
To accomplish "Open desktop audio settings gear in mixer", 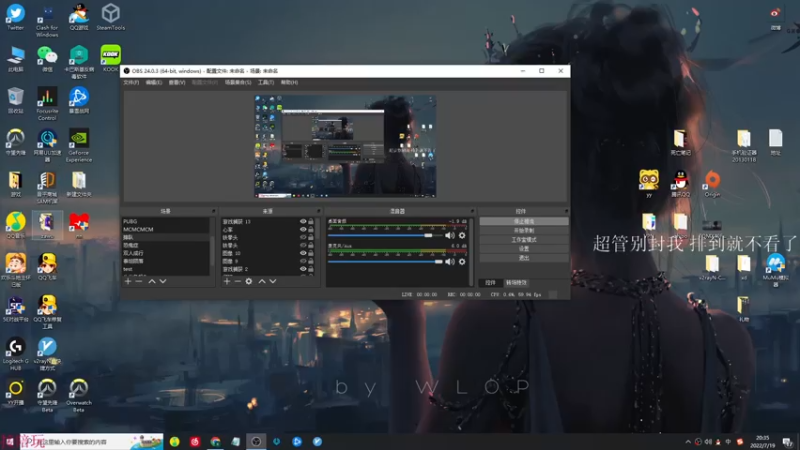I will point(462,235).
